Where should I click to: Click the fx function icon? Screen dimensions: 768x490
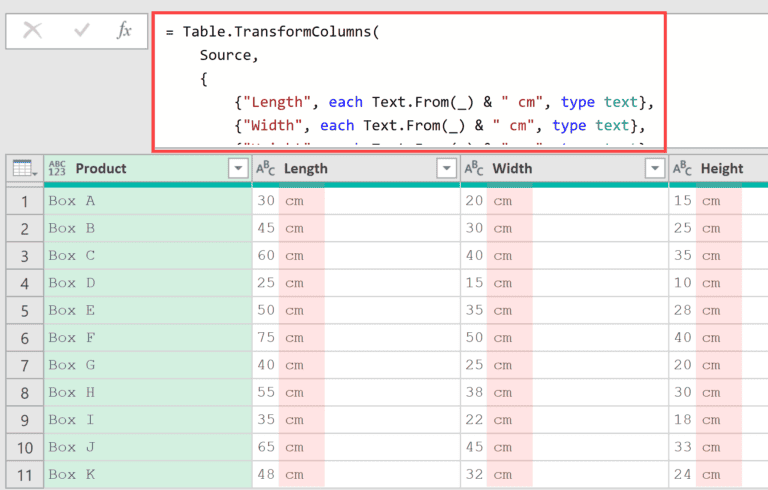(x=124, y=31)
